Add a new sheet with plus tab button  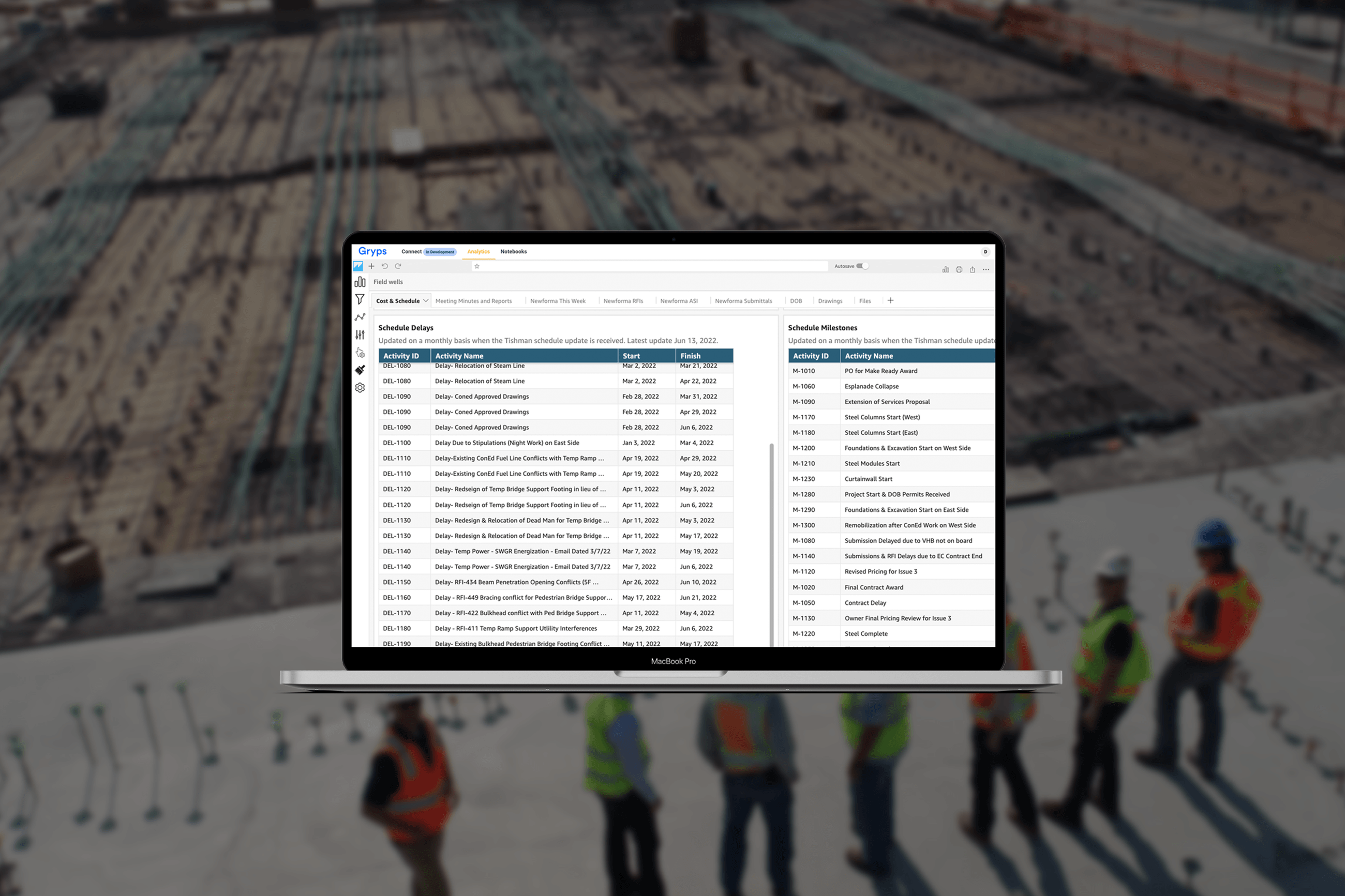pyautogui.click(x=890, y=300)
